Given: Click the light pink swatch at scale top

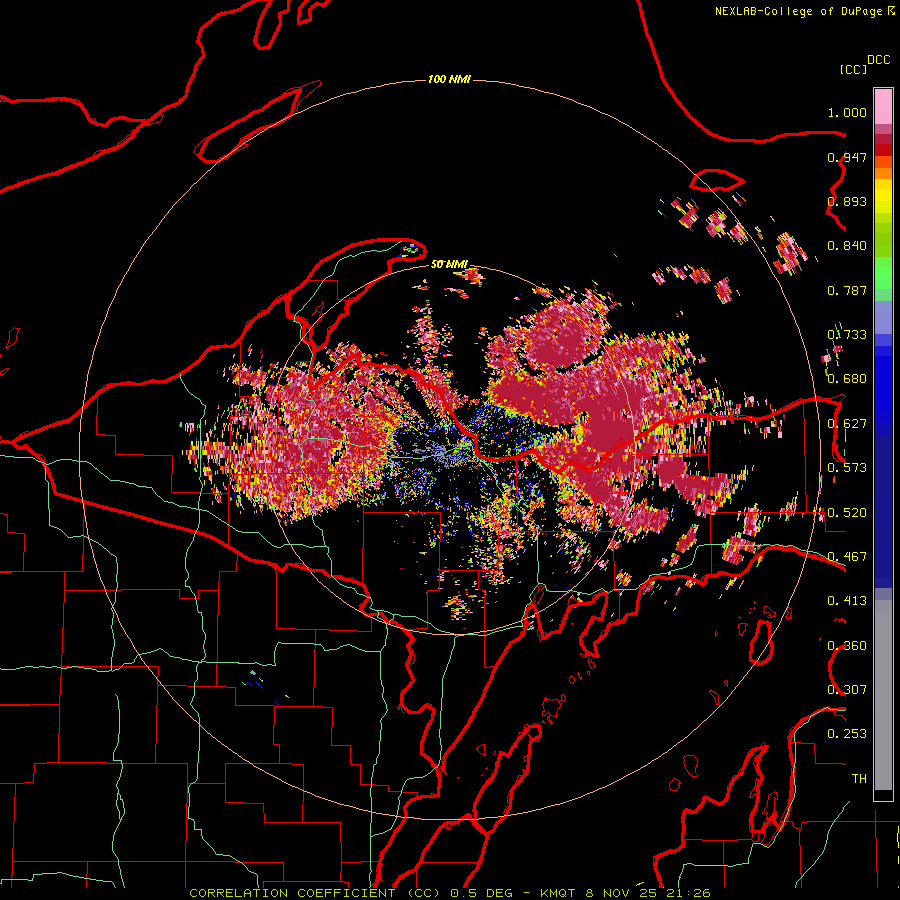Looking at the screenshot, I should 883,106.
